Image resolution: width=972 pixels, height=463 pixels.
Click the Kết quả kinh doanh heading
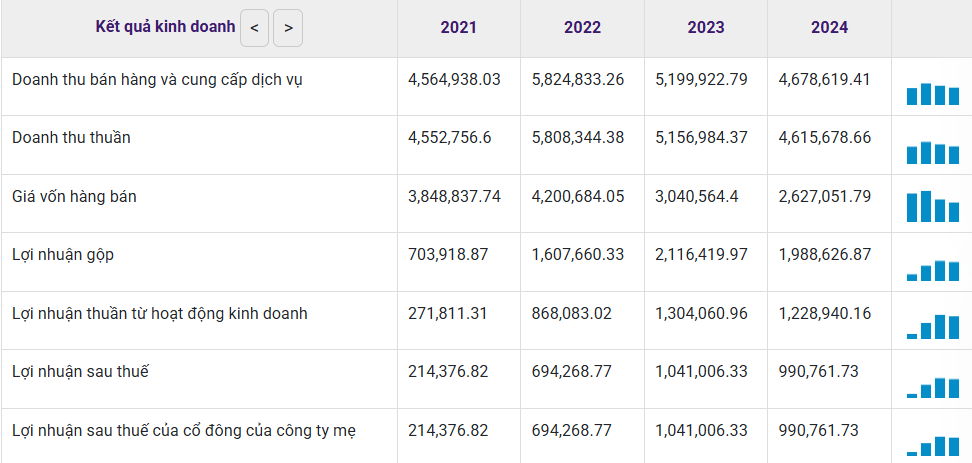(x=165, y=27)
